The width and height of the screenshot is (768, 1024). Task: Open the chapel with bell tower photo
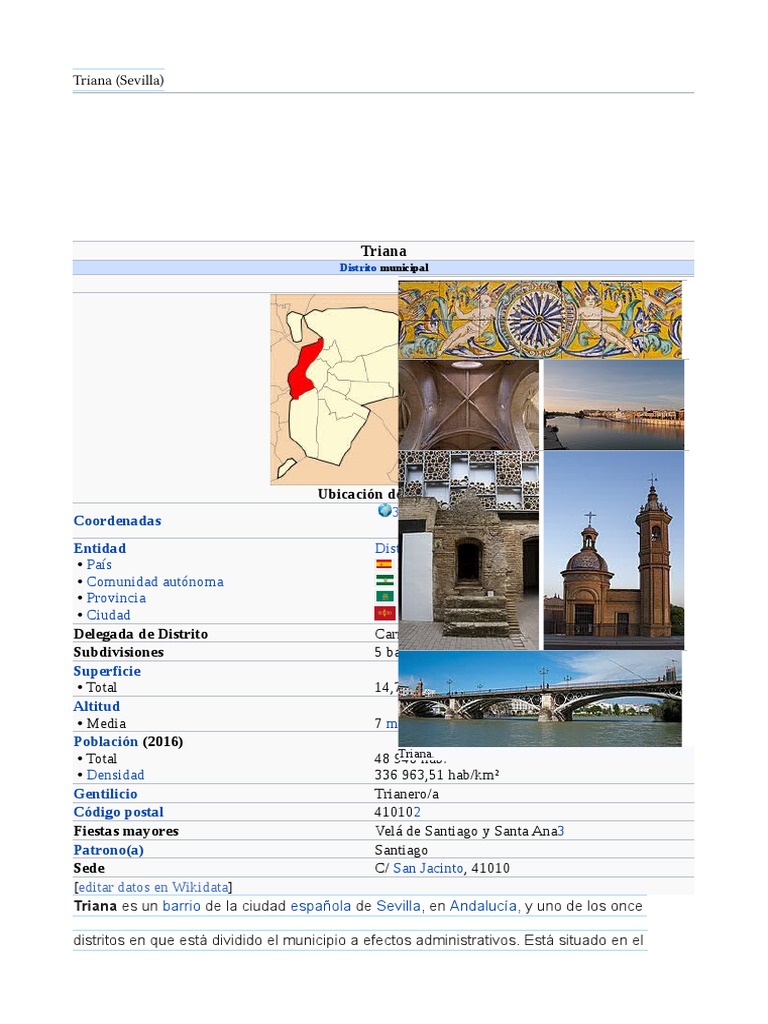614,551
